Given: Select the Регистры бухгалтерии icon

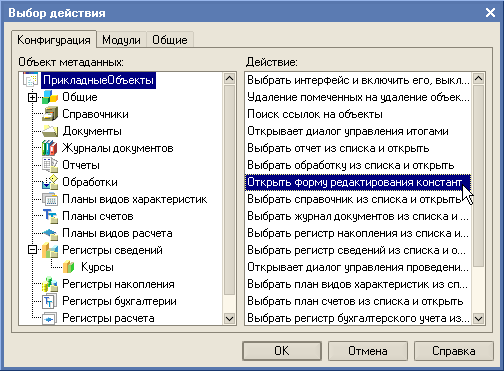Looking at the screenshot, I should click(x=50, y=301).
